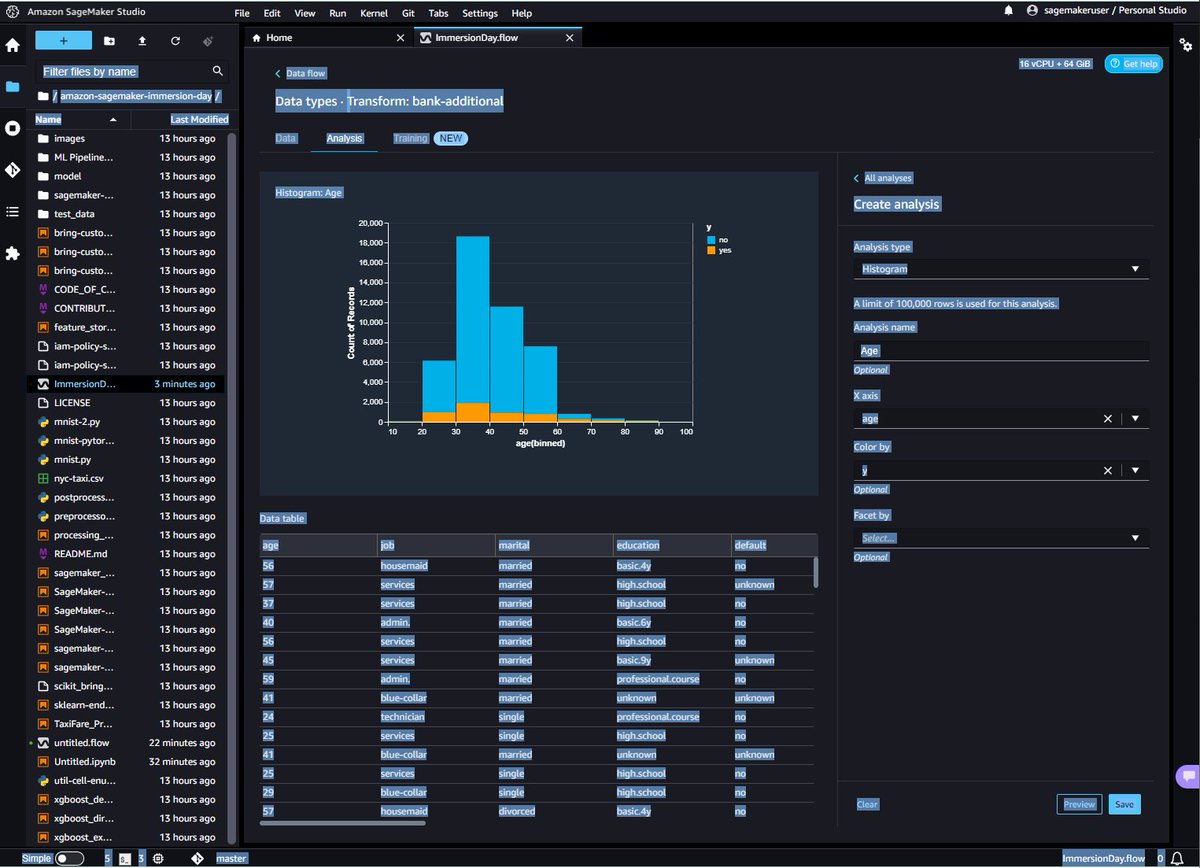Open the Home icon in left sidebar

(x=12, y=45)
